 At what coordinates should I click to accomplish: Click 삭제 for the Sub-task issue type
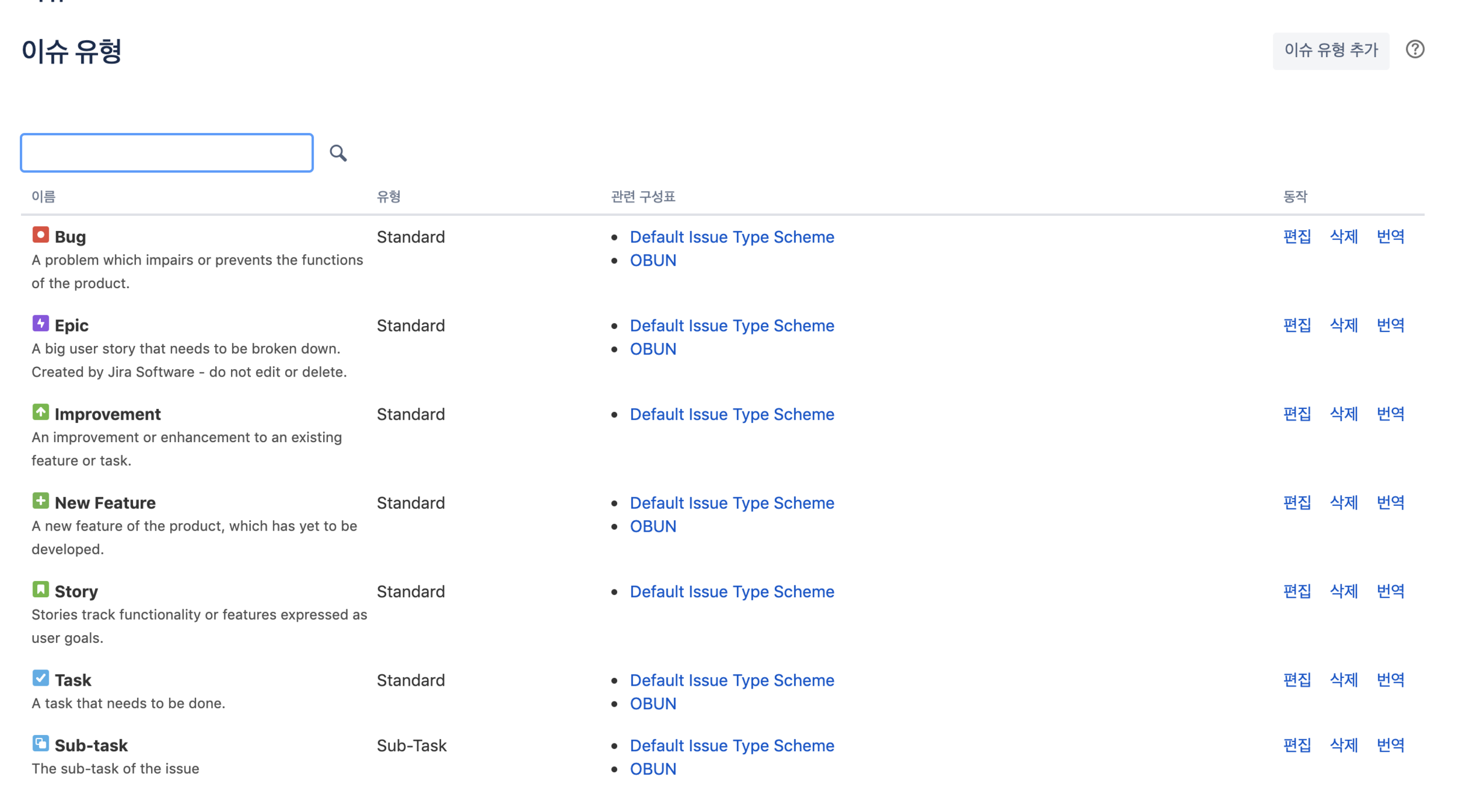click(x=1343, y=745)
